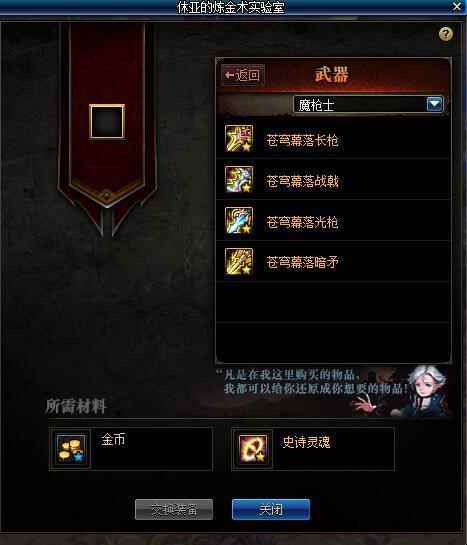Click the 苍穹幕落战戟 weapon icon
Image resolution: width=467 pixels, height=545 pixels.
[239, 179]
